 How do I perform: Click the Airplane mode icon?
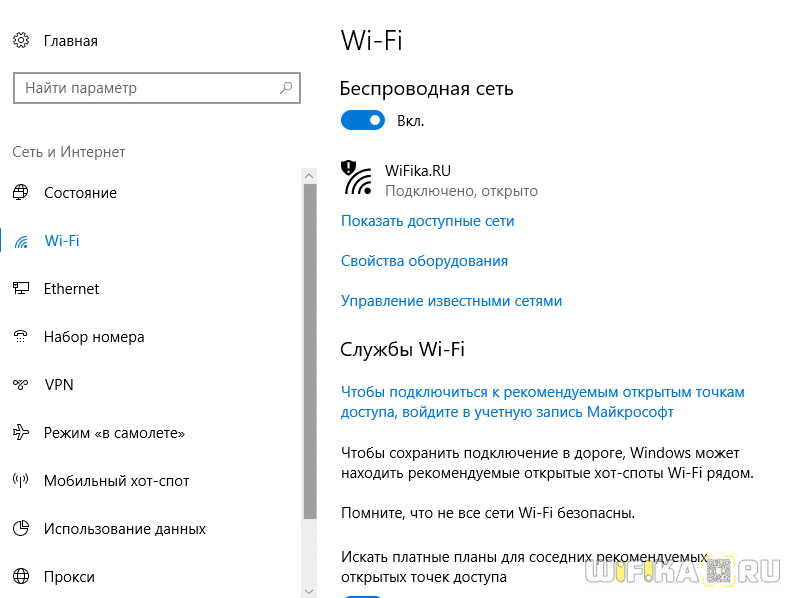(x=21, y=433)
